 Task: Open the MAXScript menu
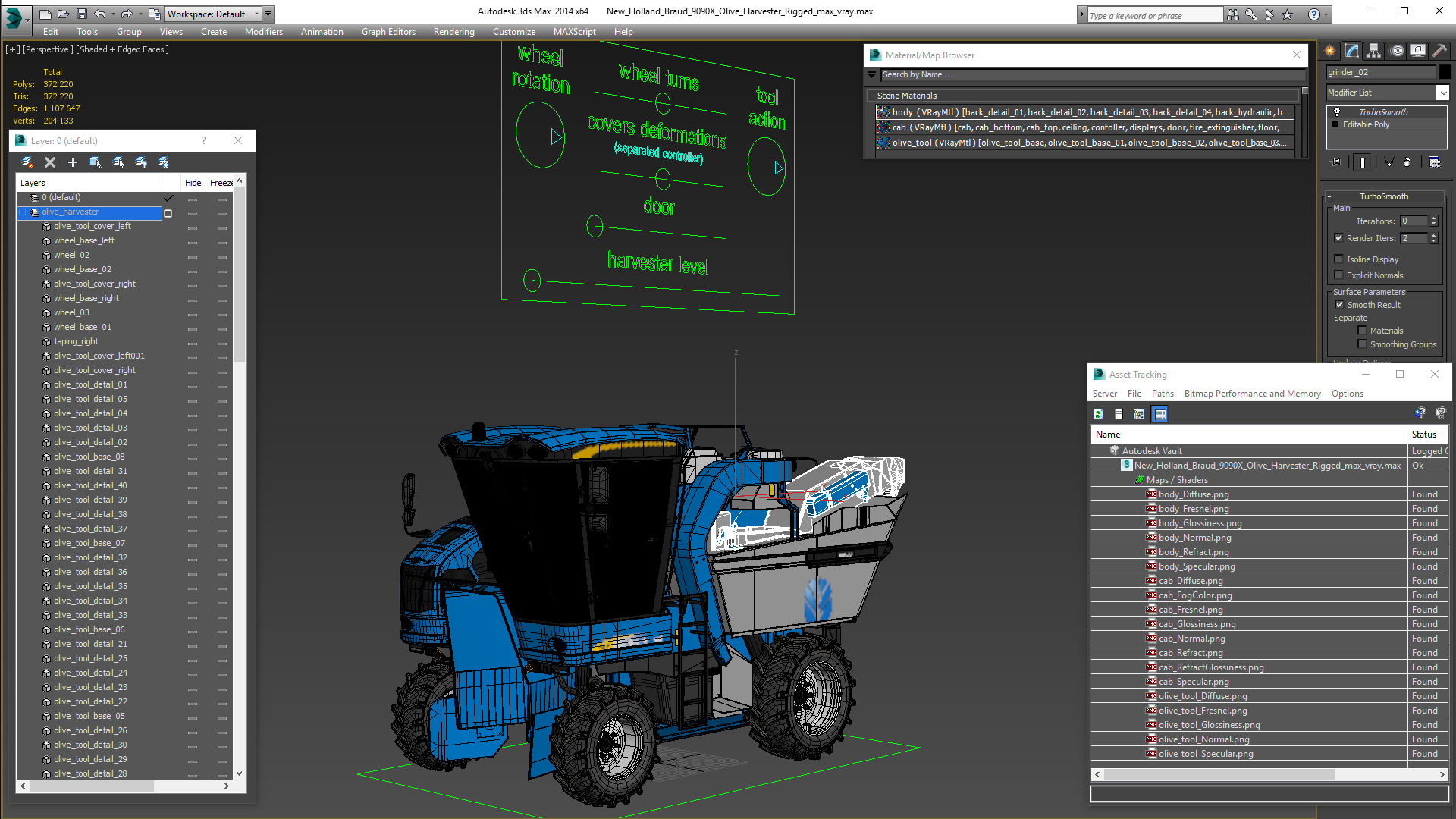click(574, 32)
